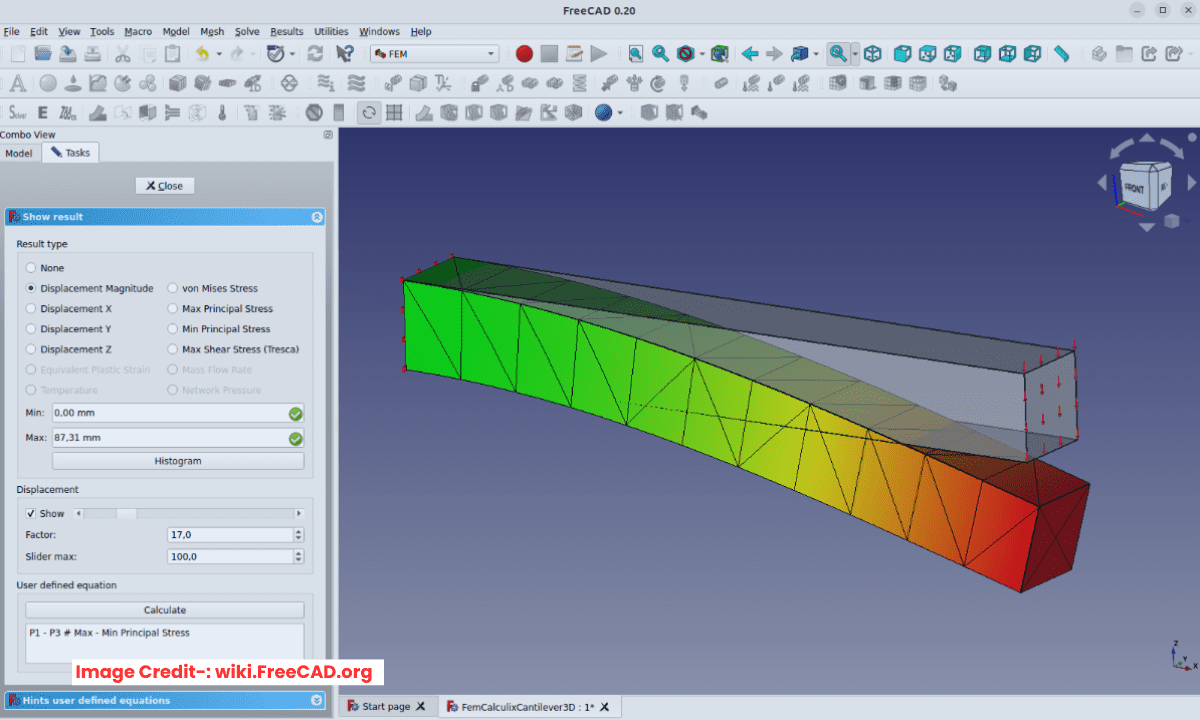Viewport: 1200px width, 720px height.
Task: Click the Histogram button
Action: coord(177,461)
